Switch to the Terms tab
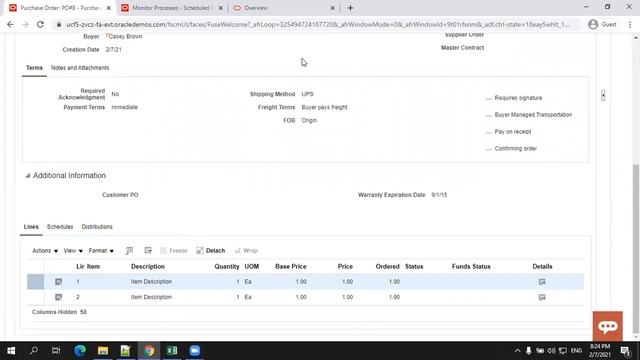Screen dimensions: 640x360 pos(34,68)
